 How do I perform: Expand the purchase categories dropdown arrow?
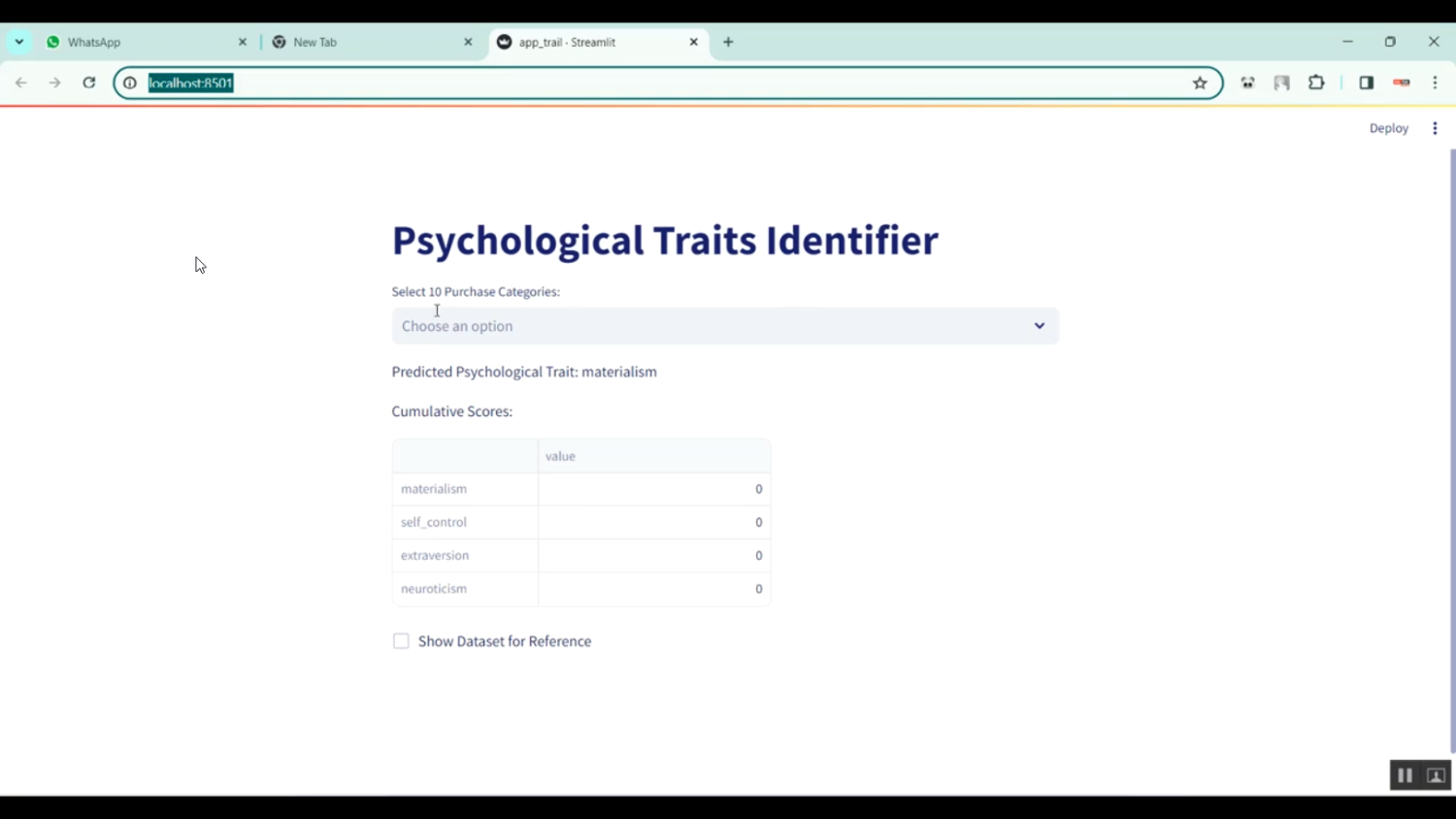coord(1039,326)
